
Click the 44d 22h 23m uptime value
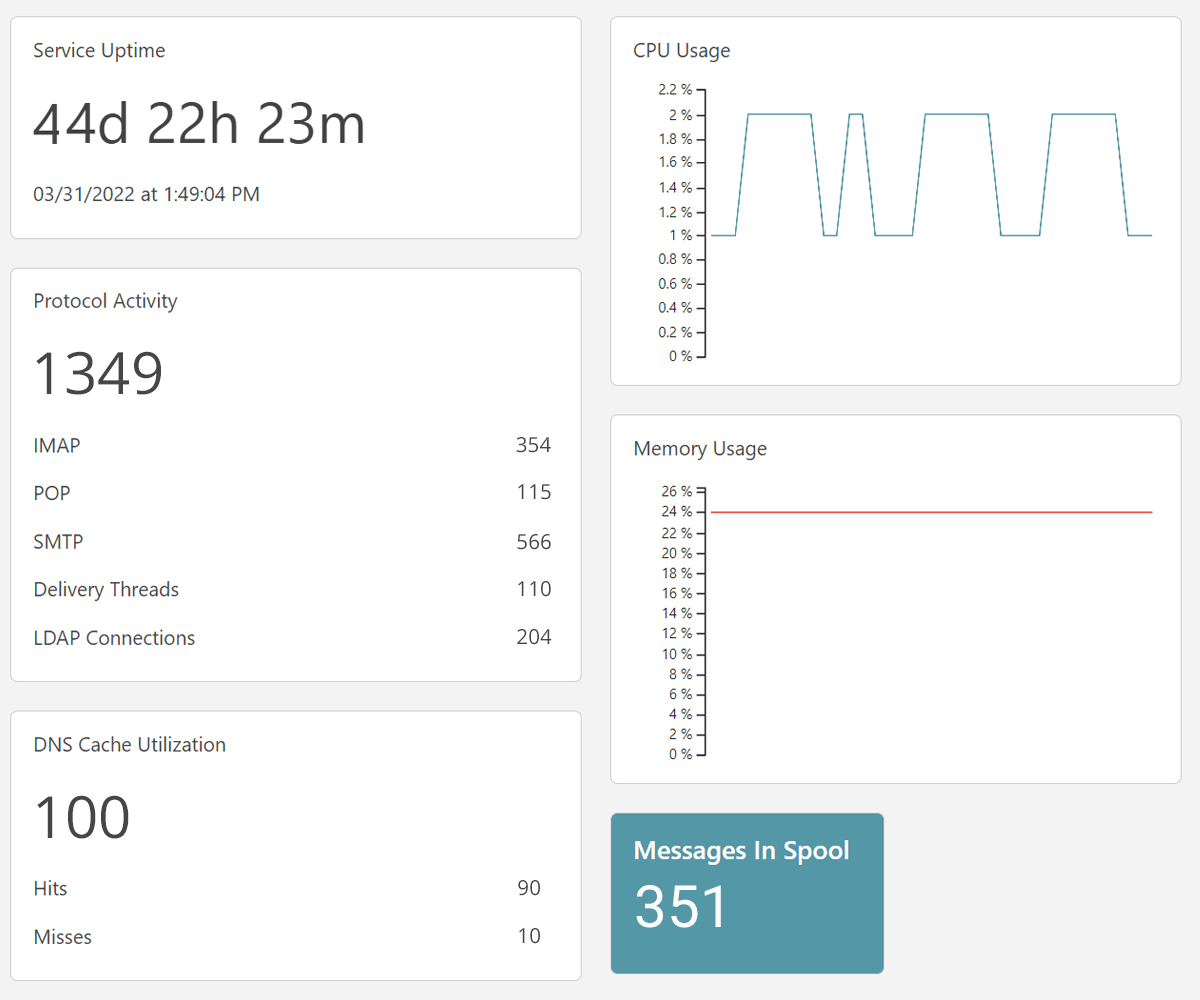point(199,124)
